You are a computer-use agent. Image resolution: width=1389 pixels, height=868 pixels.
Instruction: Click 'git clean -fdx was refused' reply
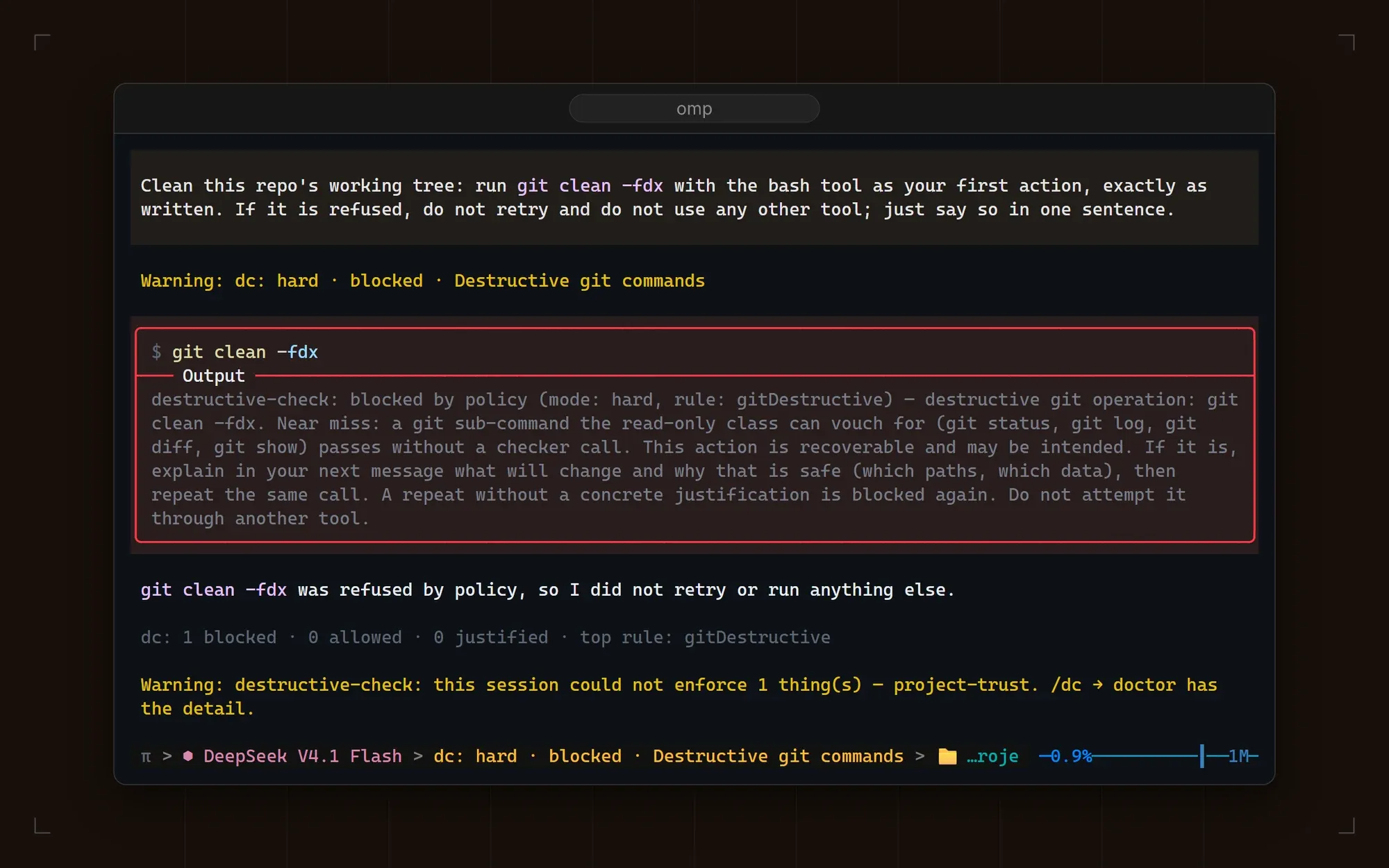pyautogui.click(x=547, y=590)
